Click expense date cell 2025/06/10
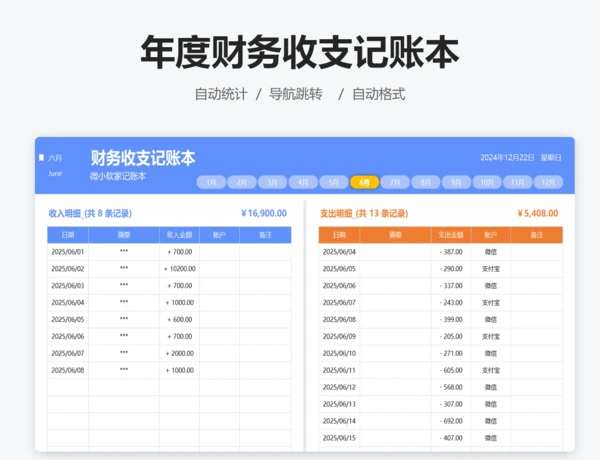The height and width of the screenshot is (460, 600). tap(339, 353)
